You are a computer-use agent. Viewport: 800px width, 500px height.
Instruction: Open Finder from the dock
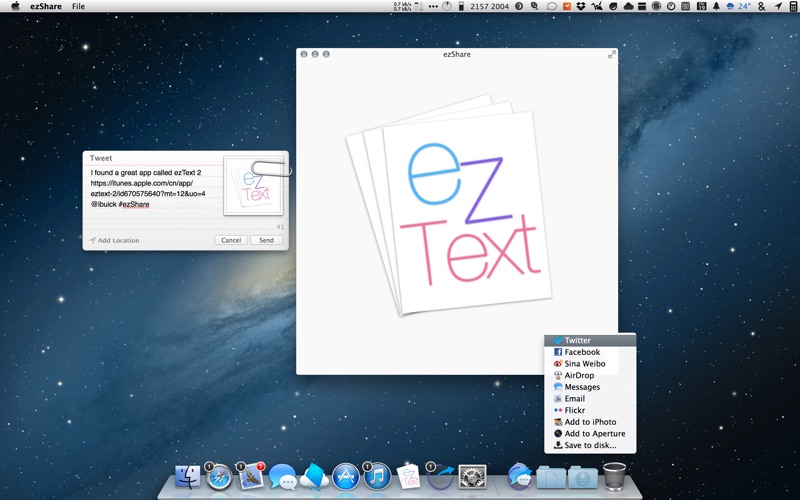tap(188, 477)
